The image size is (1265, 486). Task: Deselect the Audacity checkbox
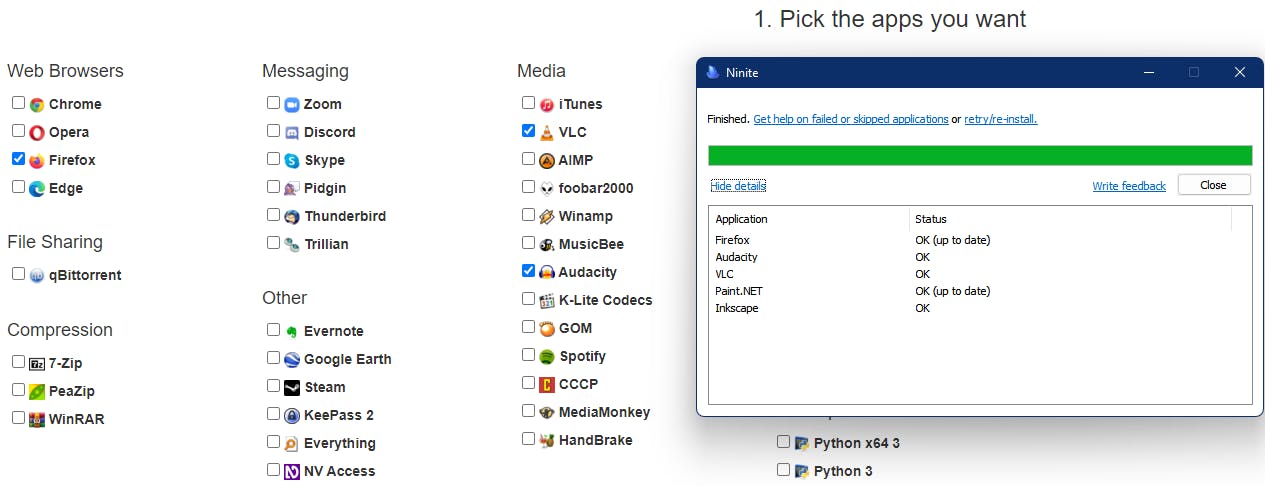click(528, 271)
